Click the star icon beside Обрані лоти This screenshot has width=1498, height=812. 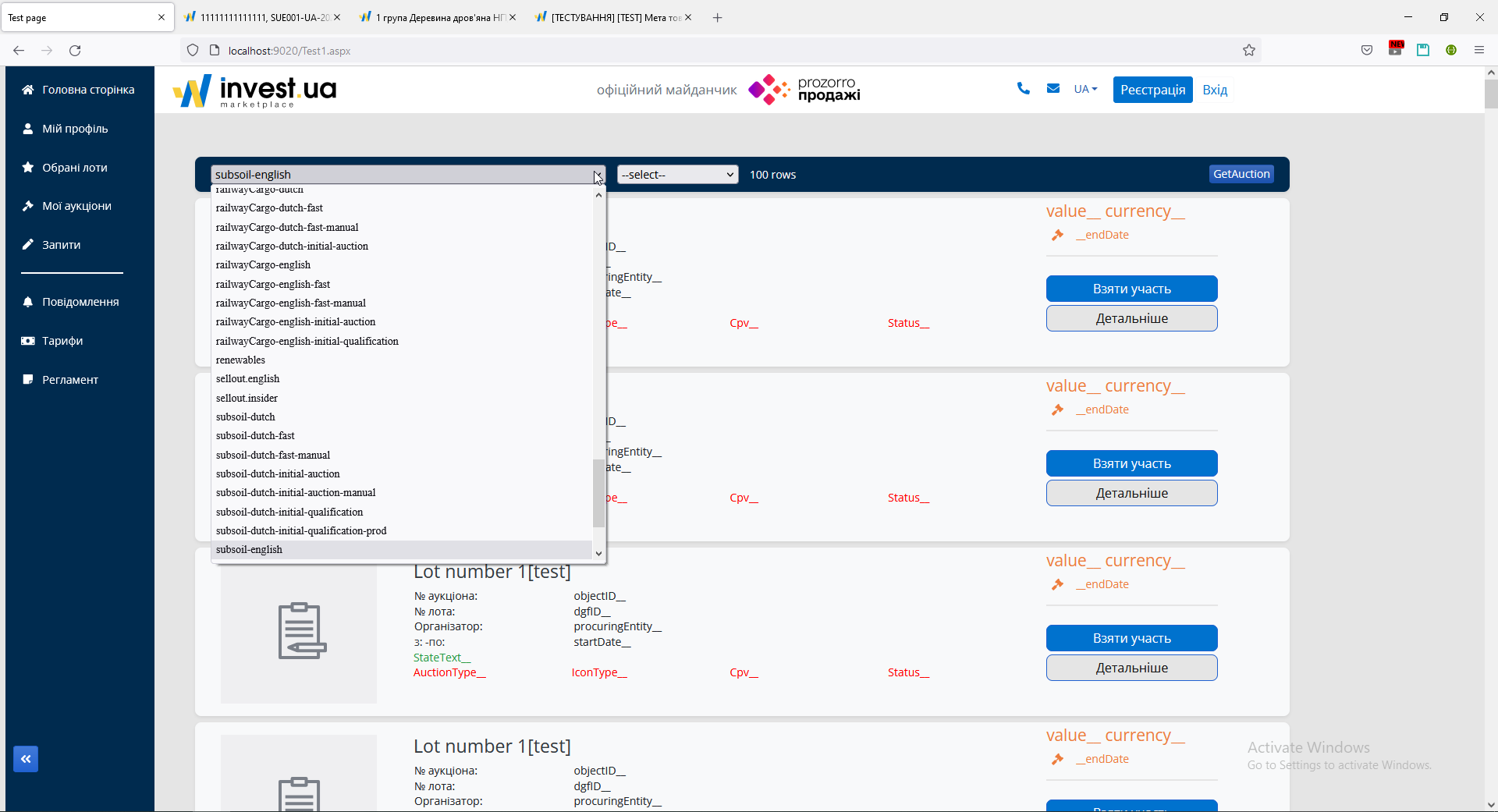click(28, 168)
